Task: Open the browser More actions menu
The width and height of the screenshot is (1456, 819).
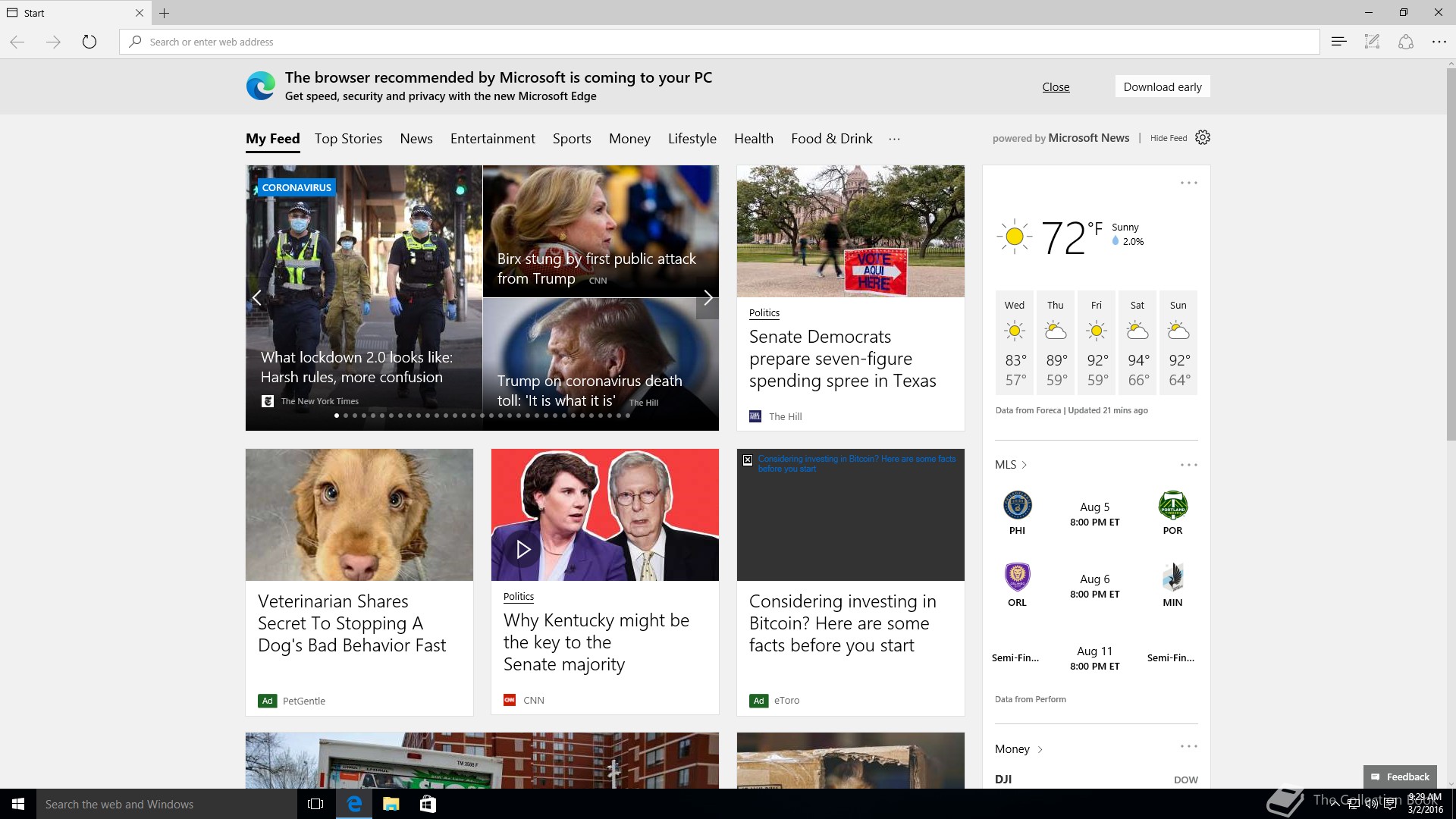Action: (1439, 42)
